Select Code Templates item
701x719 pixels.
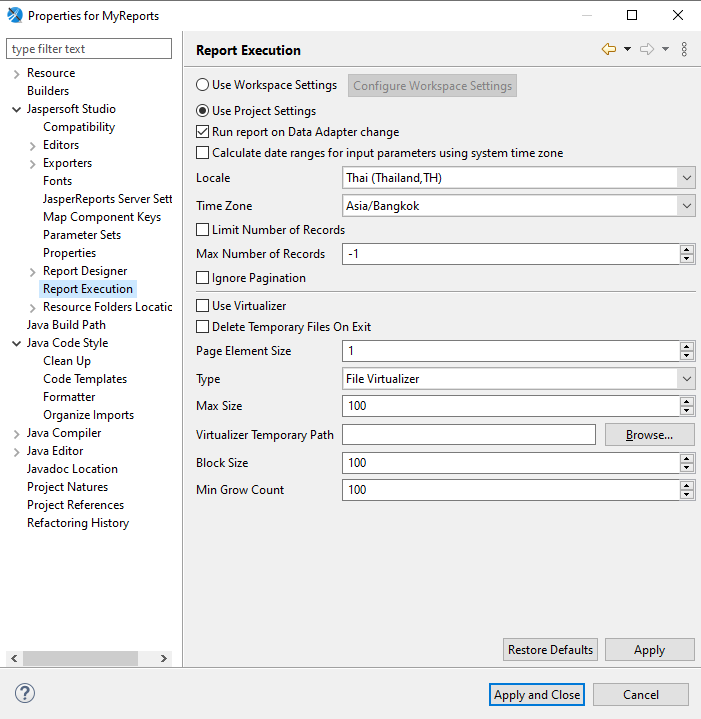[x=85, y=379]
